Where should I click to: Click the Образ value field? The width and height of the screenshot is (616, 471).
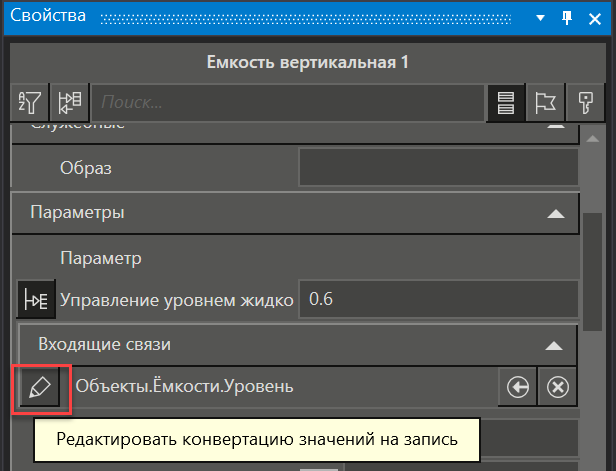pyautogui.click(x=438, y=167)
